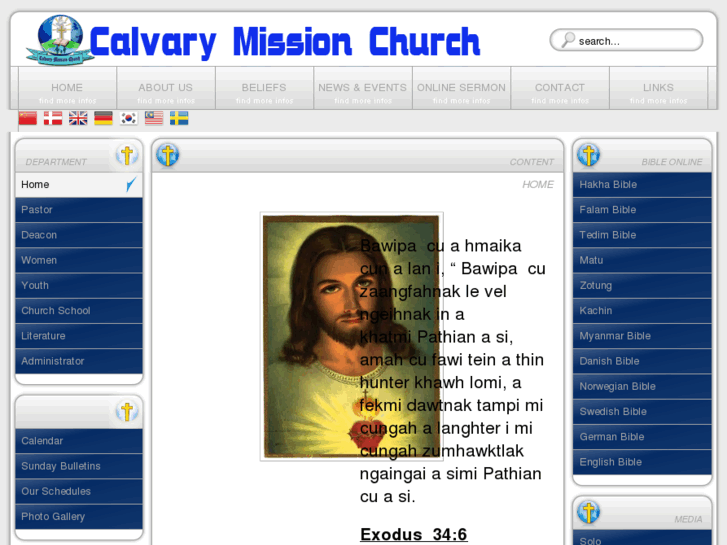The image size is (727, 545).
Task: Click the magnifier icon in search box
Action: [568, 40]
